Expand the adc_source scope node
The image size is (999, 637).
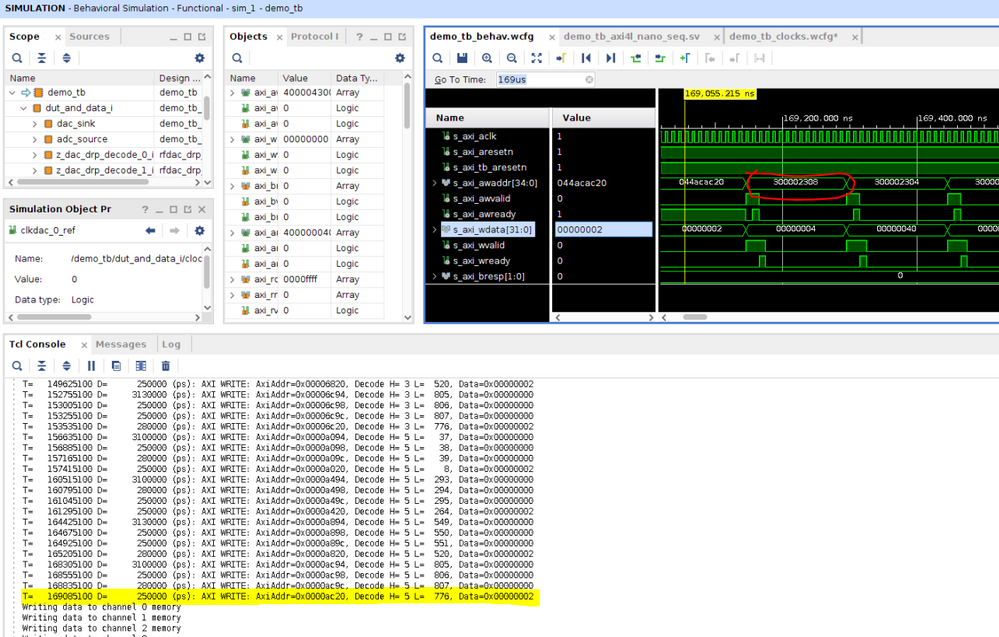click(35, 139)
